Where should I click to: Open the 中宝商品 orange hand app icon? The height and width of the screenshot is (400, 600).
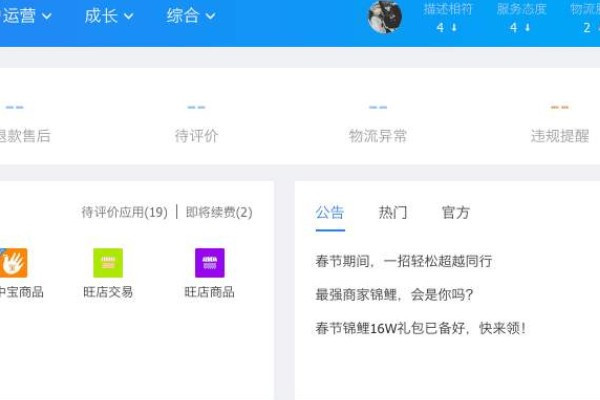(x=14, y=263)
